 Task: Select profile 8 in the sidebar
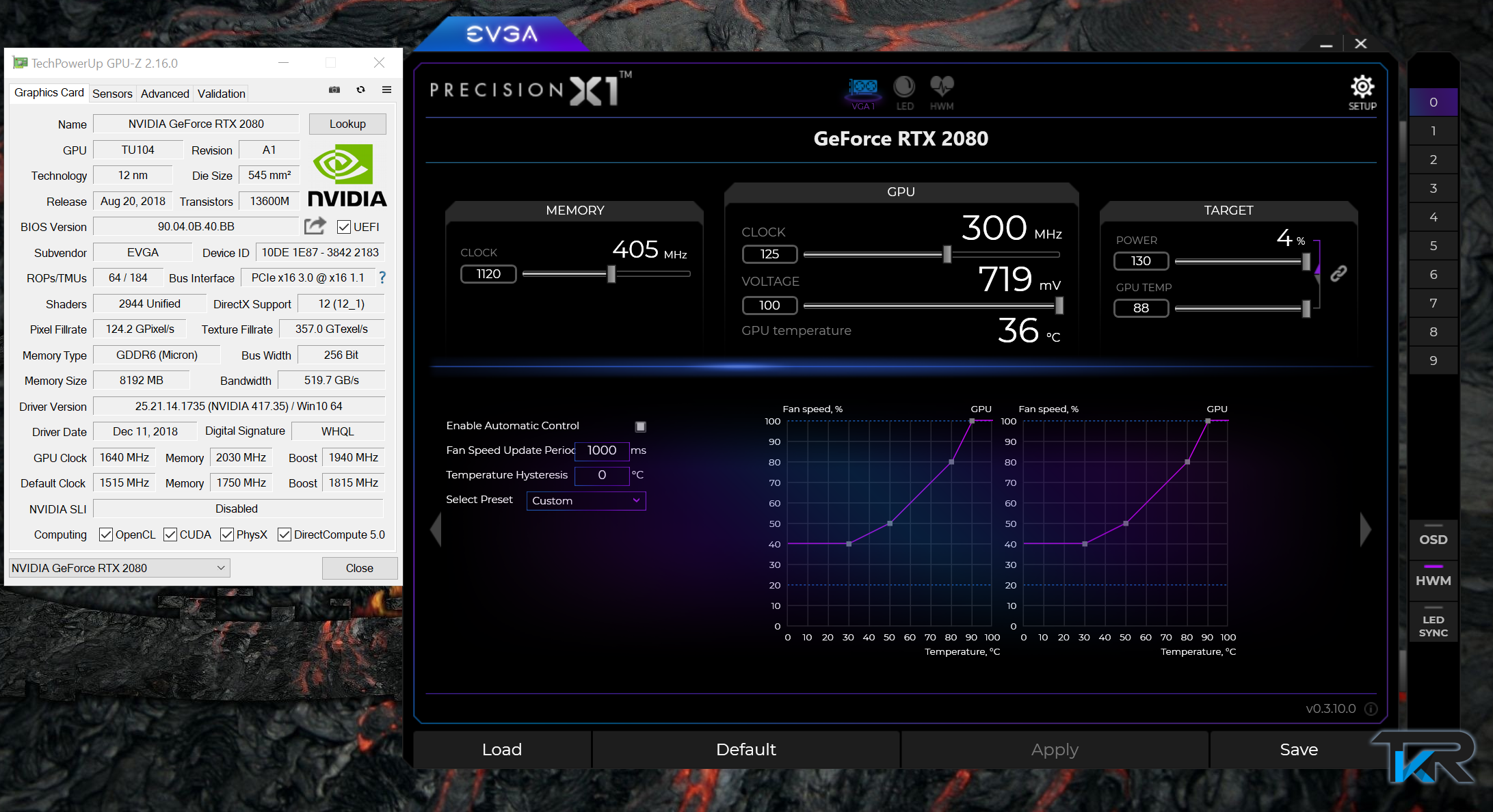pyautogui.click(x=1433, y=332)
